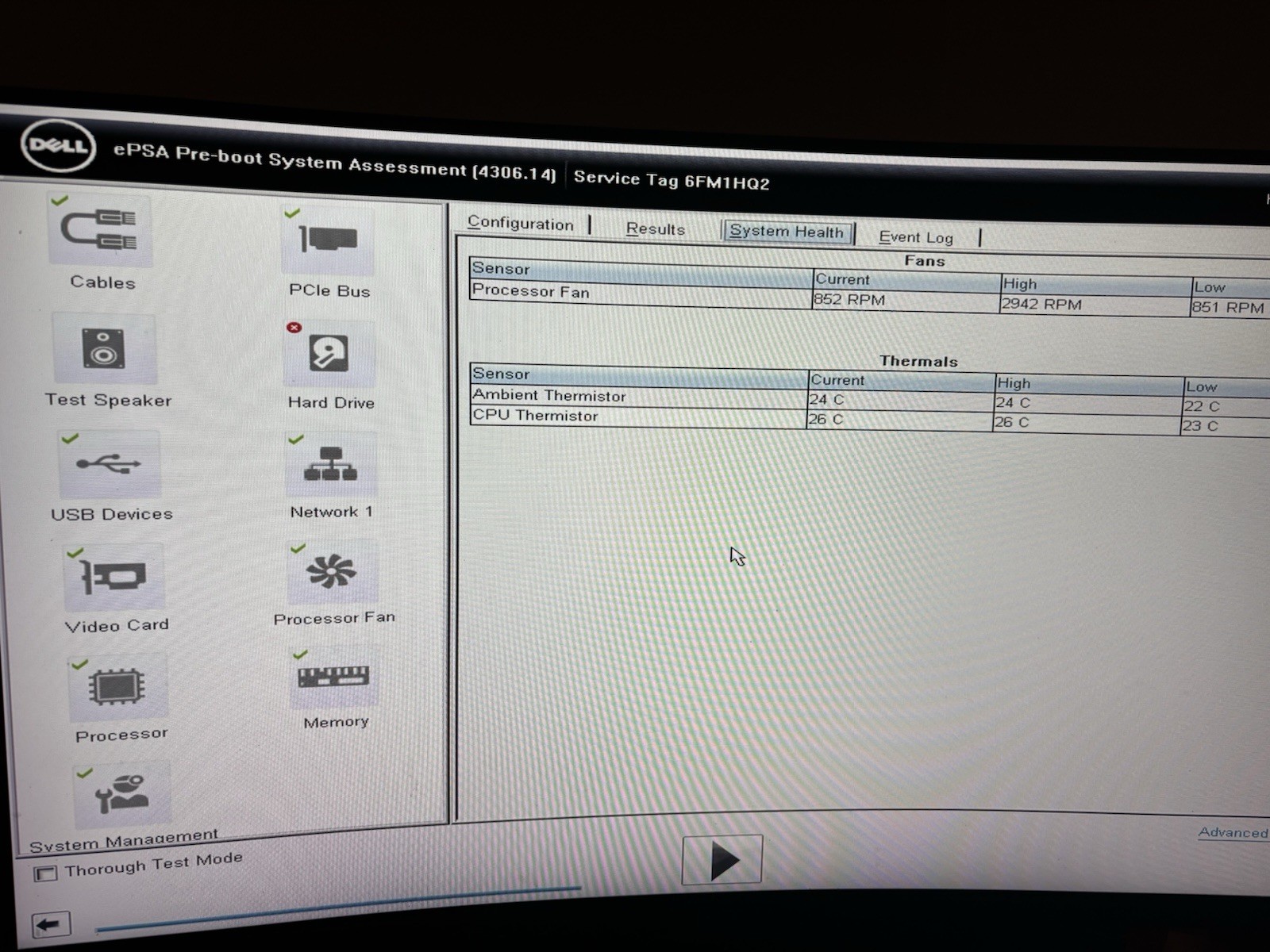The image size is (1270, 952).
Task: Click the back arrow button
Action: coord(52,925)
